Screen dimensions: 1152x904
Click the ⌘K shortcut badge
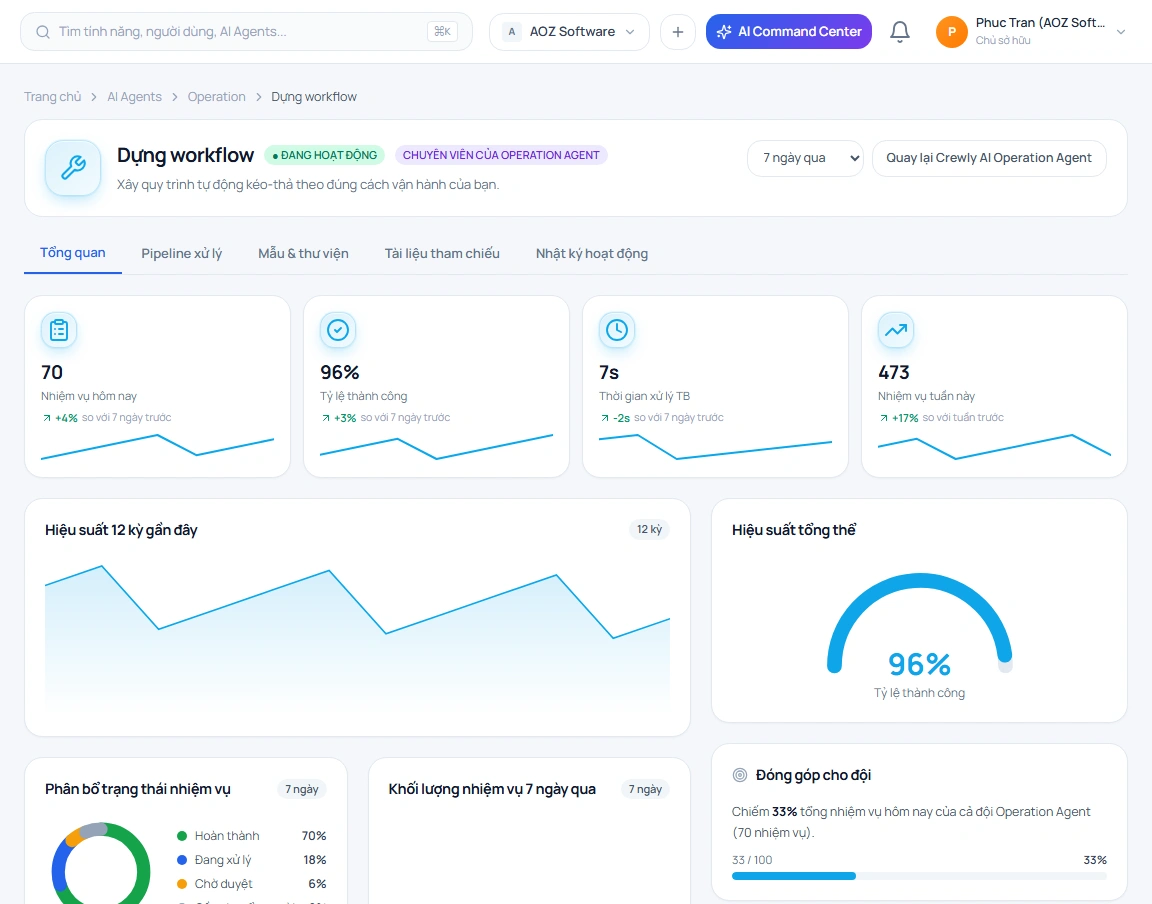[442, 32]
